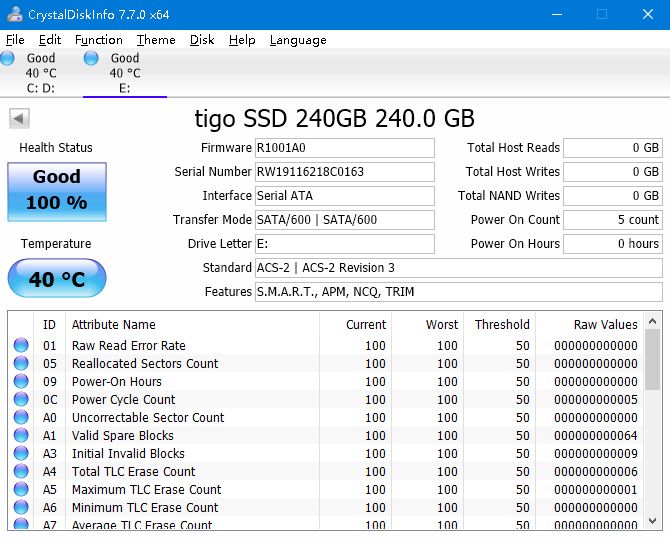Open the Theme menu

pyautogui.click(x=156, y=40)
